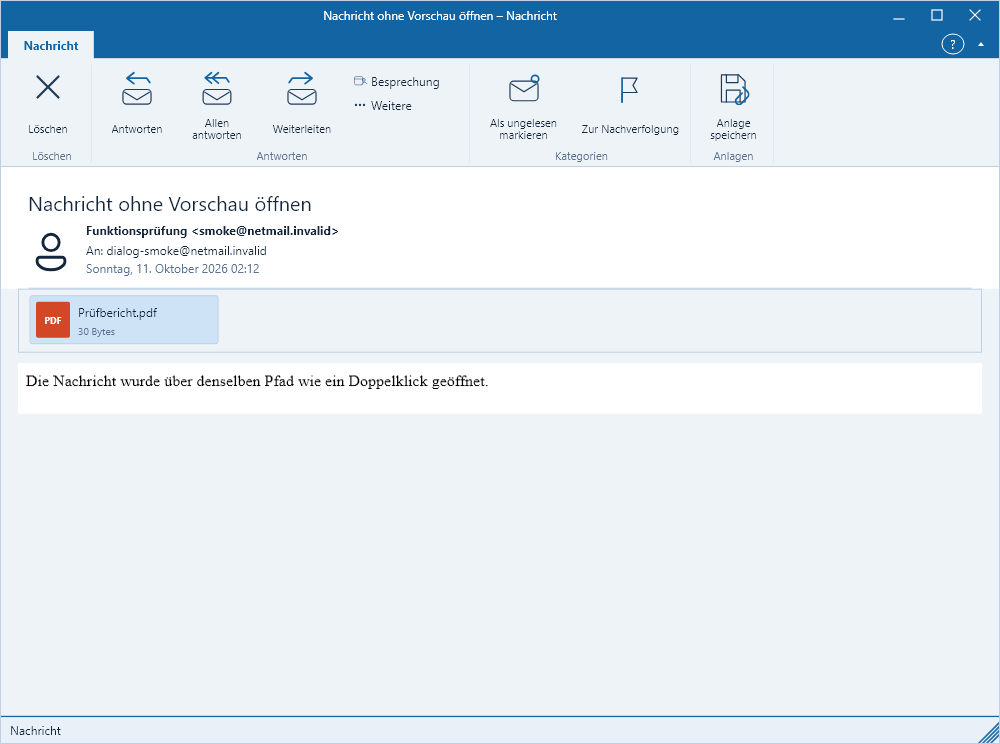This screenshot has width=1000, height=744.
Task: Collapse the ribbon with the arrow
Action: [981, 45]
